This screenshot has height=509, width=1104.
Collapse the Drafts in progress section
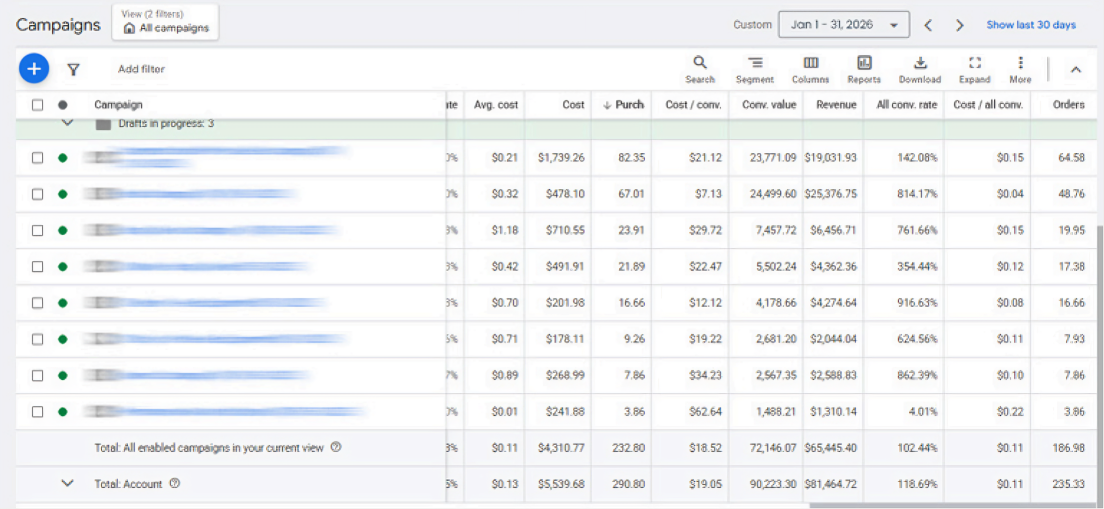tap(68, 123)
